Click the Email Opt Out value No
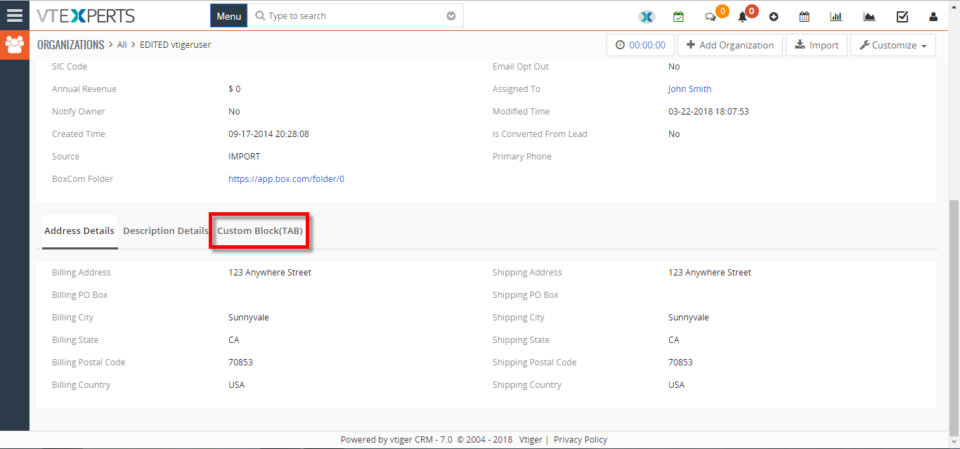 [x=674, y=66]
